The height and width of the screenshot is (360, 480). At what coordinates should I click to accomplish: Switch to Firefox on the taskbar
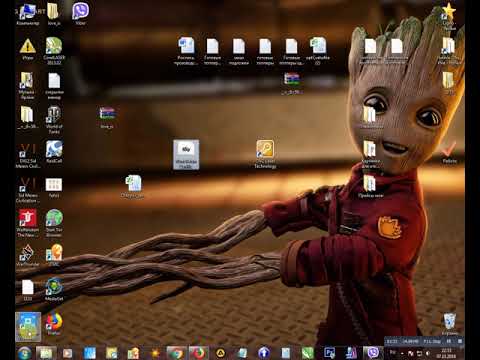pyautogui.click(x=199, y=353)
